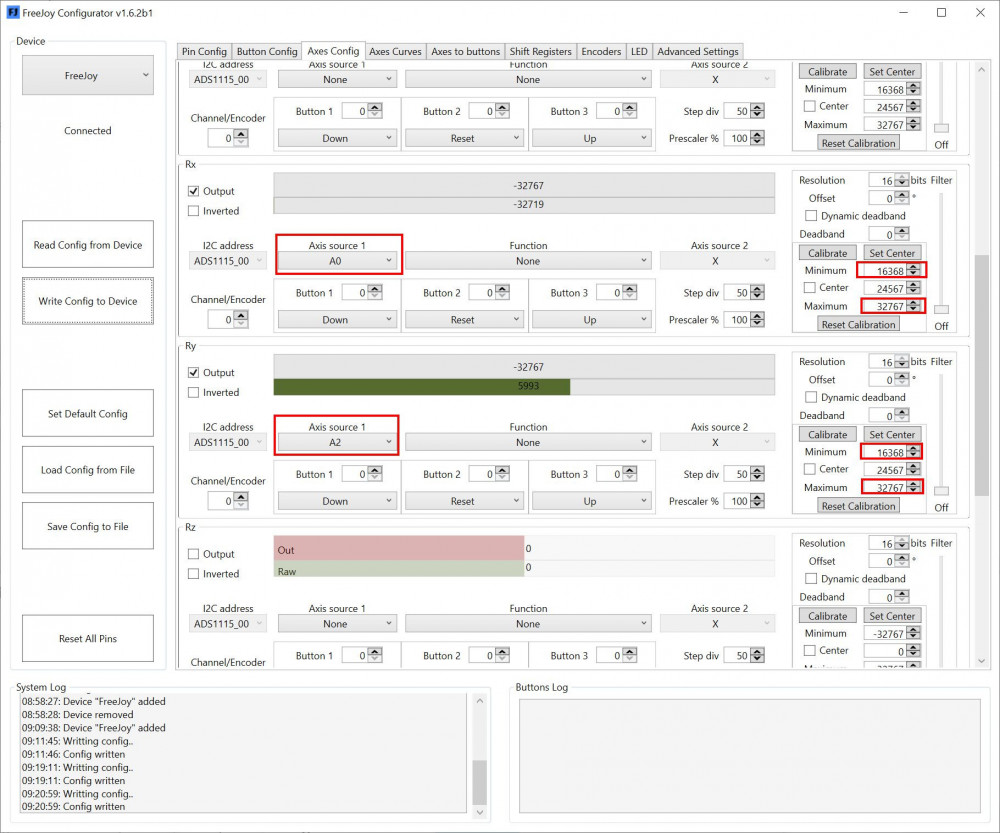Adjust the Ry Channel/Encoder spinner
The image size is (1000, 833).
click(240, 501)
